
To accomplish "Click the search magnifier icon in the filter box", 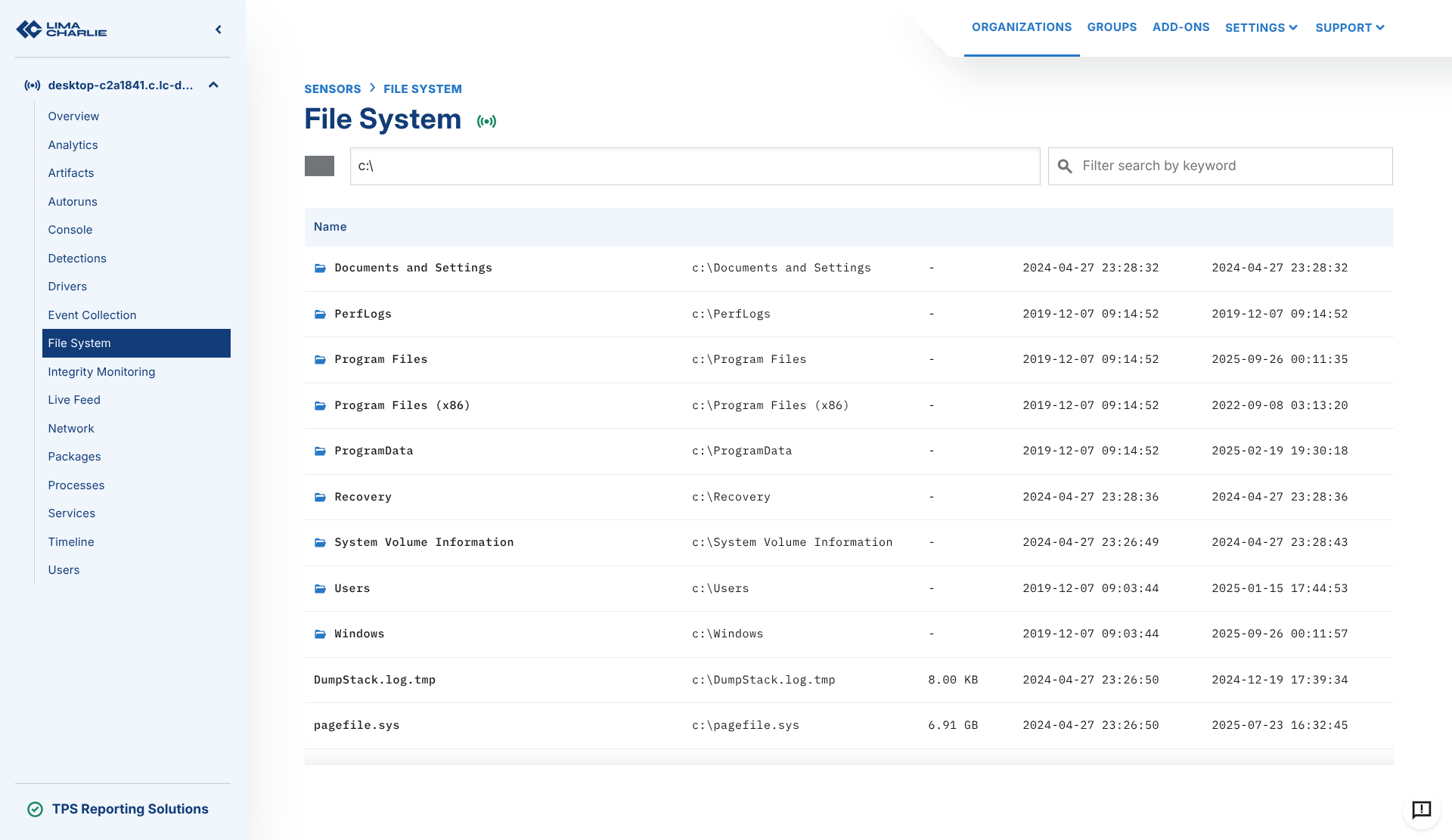I will tap(1065, 166).
